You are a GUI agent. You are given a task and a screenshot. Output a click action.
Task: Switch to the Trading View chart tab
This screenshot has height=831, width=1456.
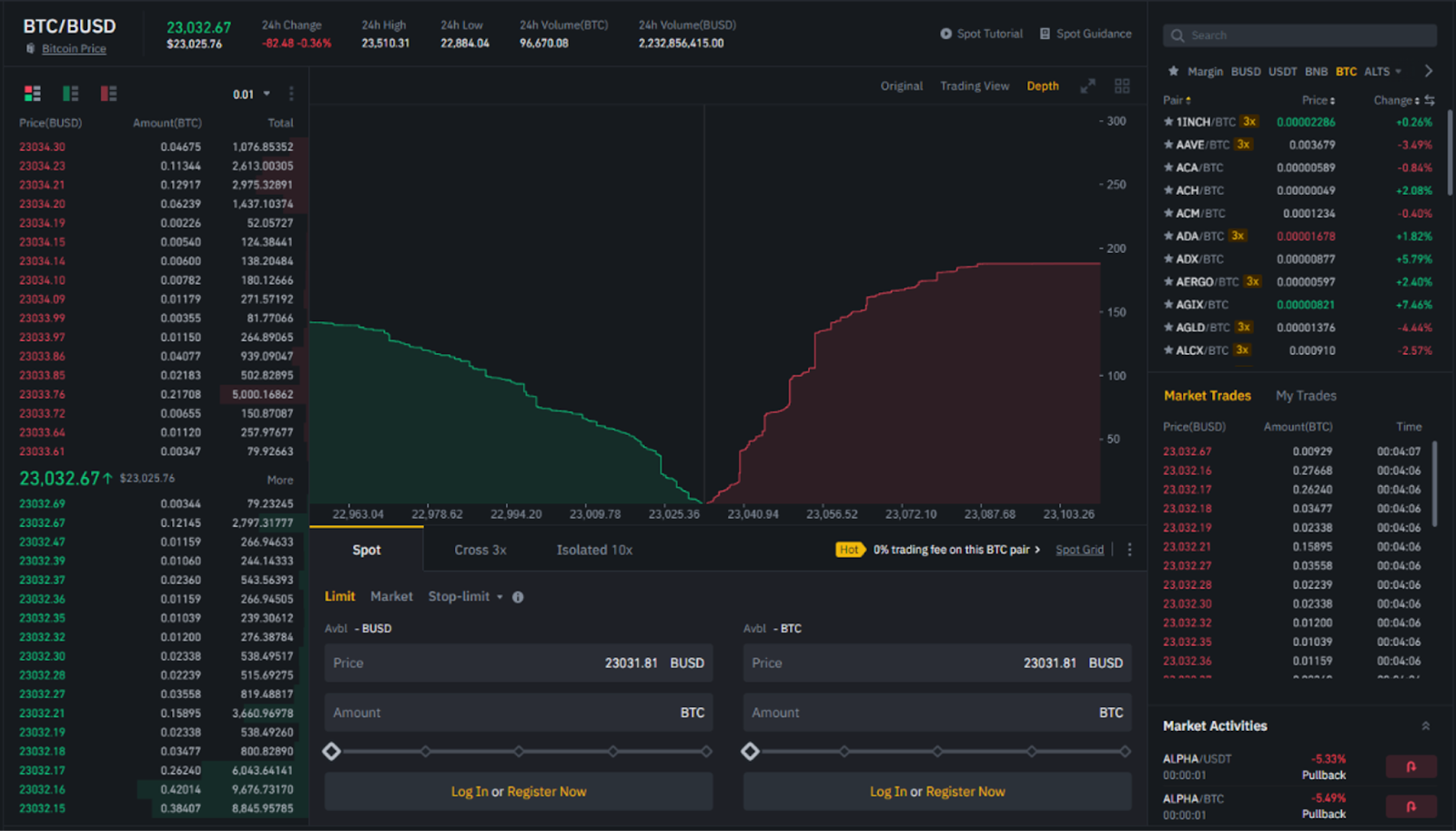pos(975,86)
